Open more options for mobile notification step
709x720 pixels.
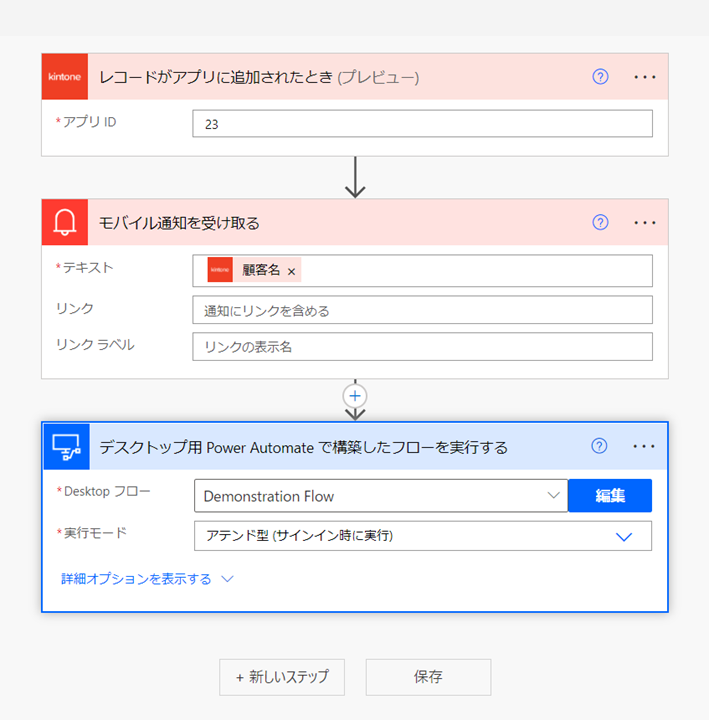point(645,223)
